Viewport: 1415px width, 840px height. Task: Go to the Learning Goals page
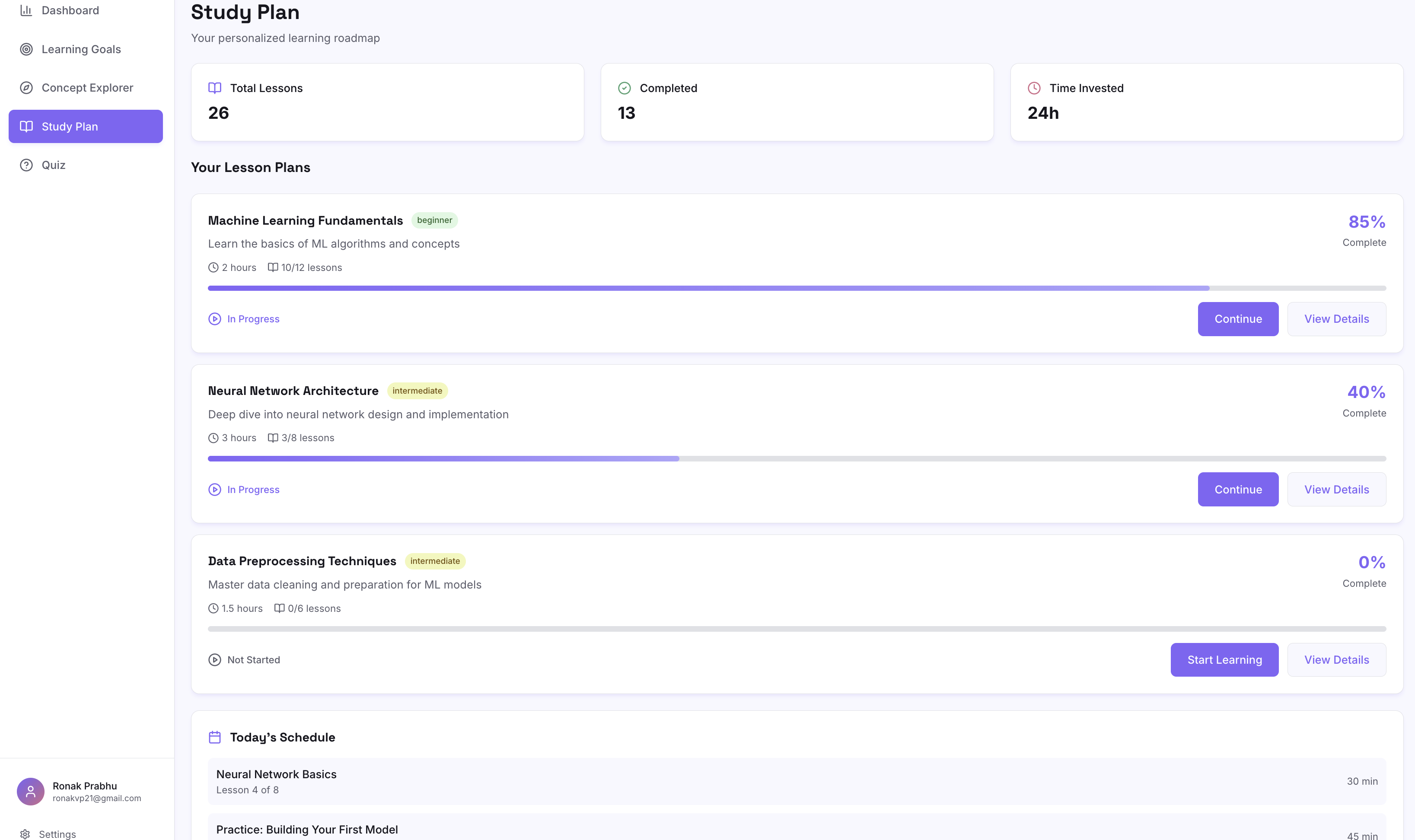click(81, 49)
